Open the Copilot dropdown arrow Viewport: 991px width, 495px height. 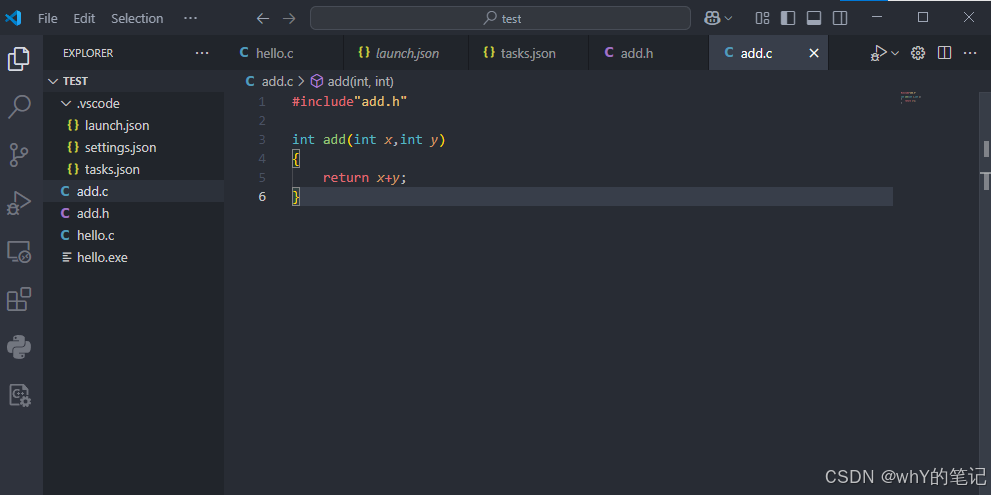click(728, 18)
